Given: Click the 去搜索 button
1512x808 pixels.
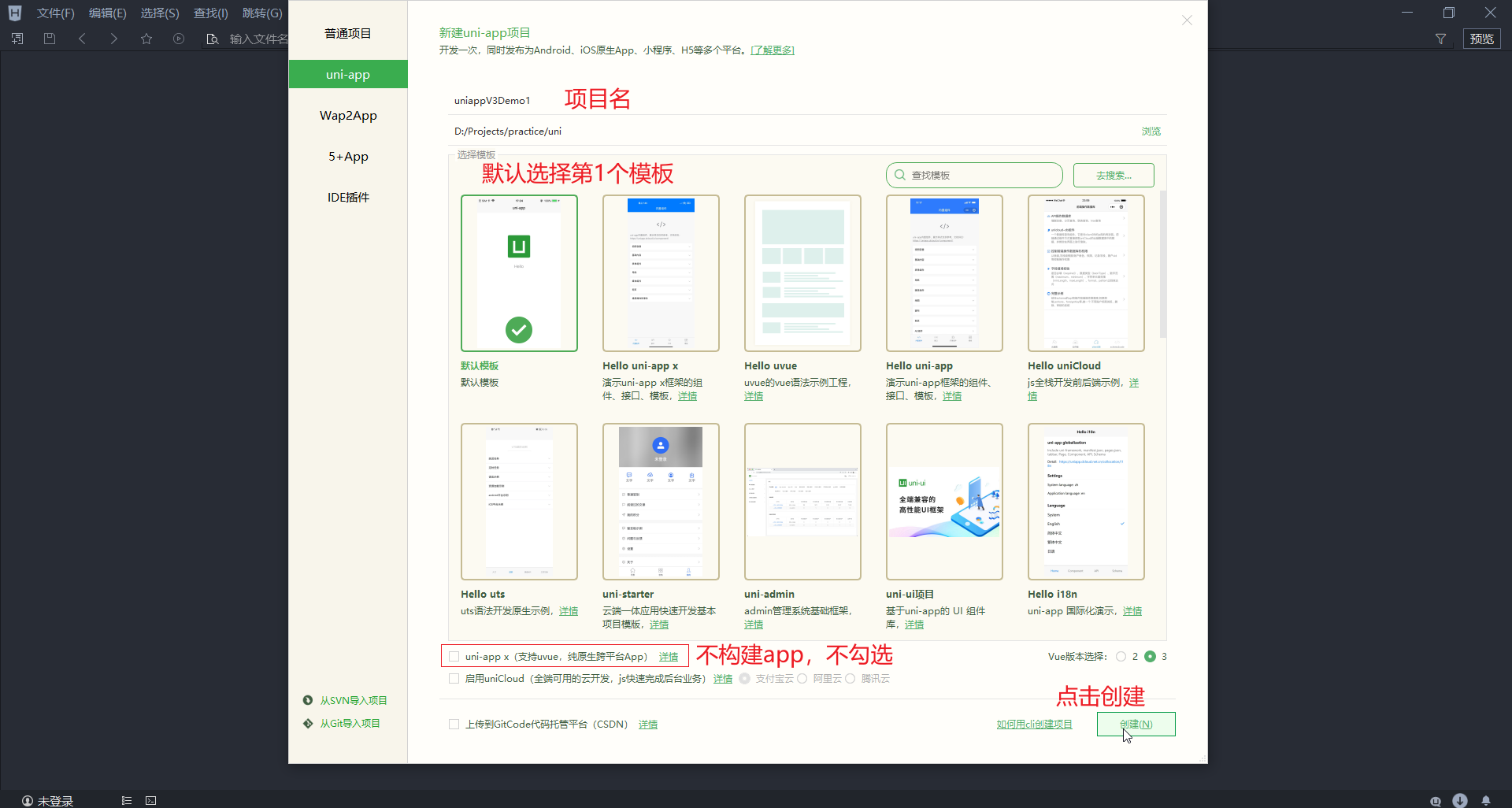Looking at the screenshot, I should (1114, 175).
